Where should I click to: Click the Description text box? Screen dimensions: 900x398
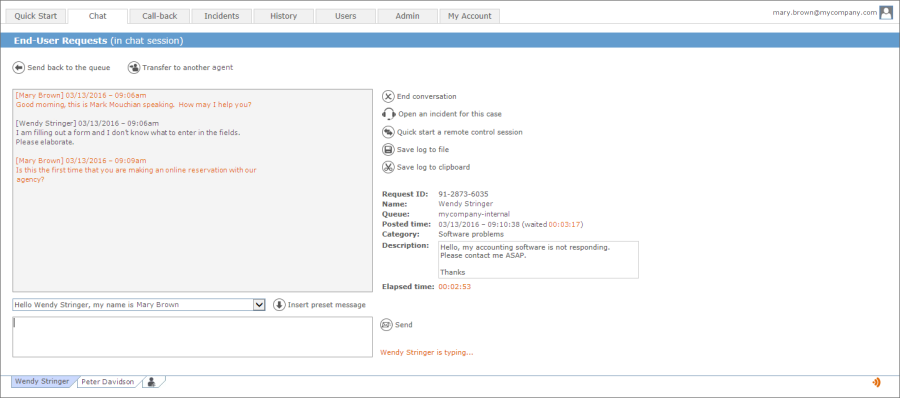(x=538, y=260)
